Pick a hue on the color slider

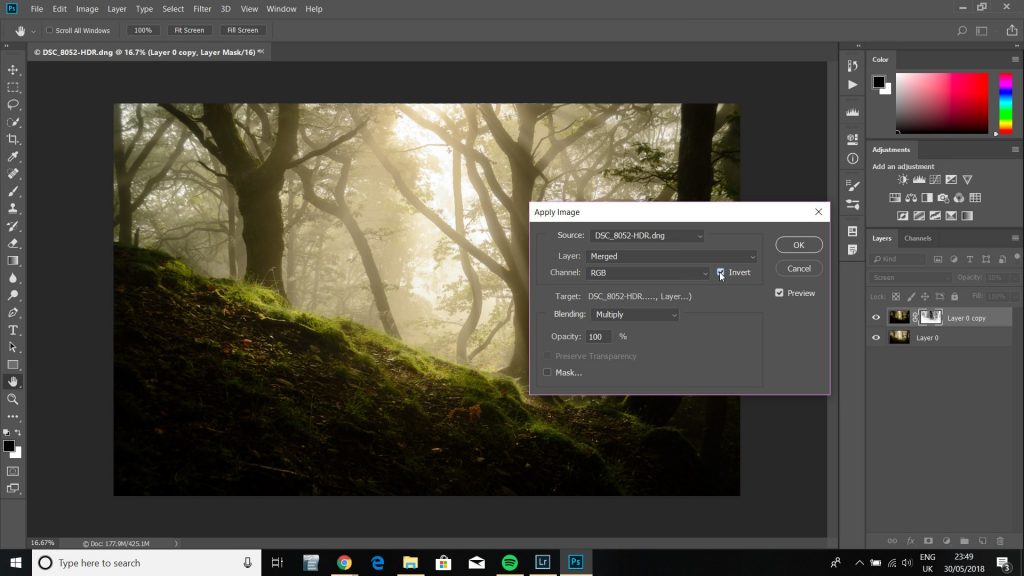coord(1006,103)
